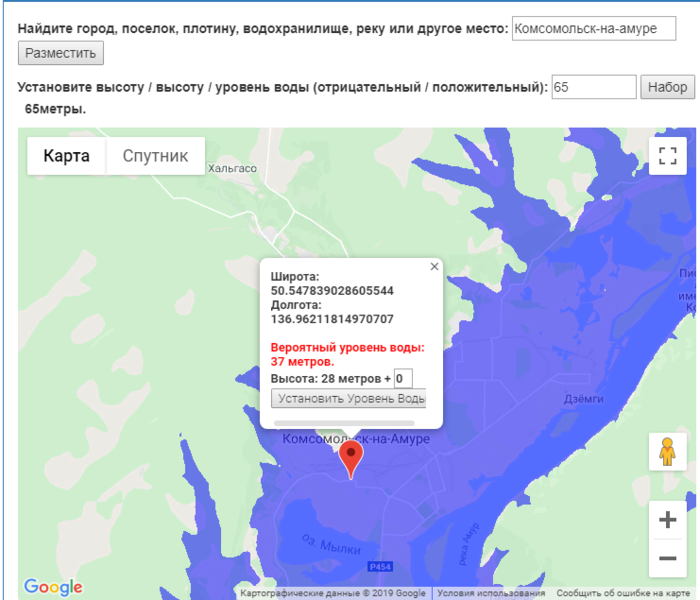The image size is (700, 600).
Task: Close the coordinates info popup
Action: point(434,267)
